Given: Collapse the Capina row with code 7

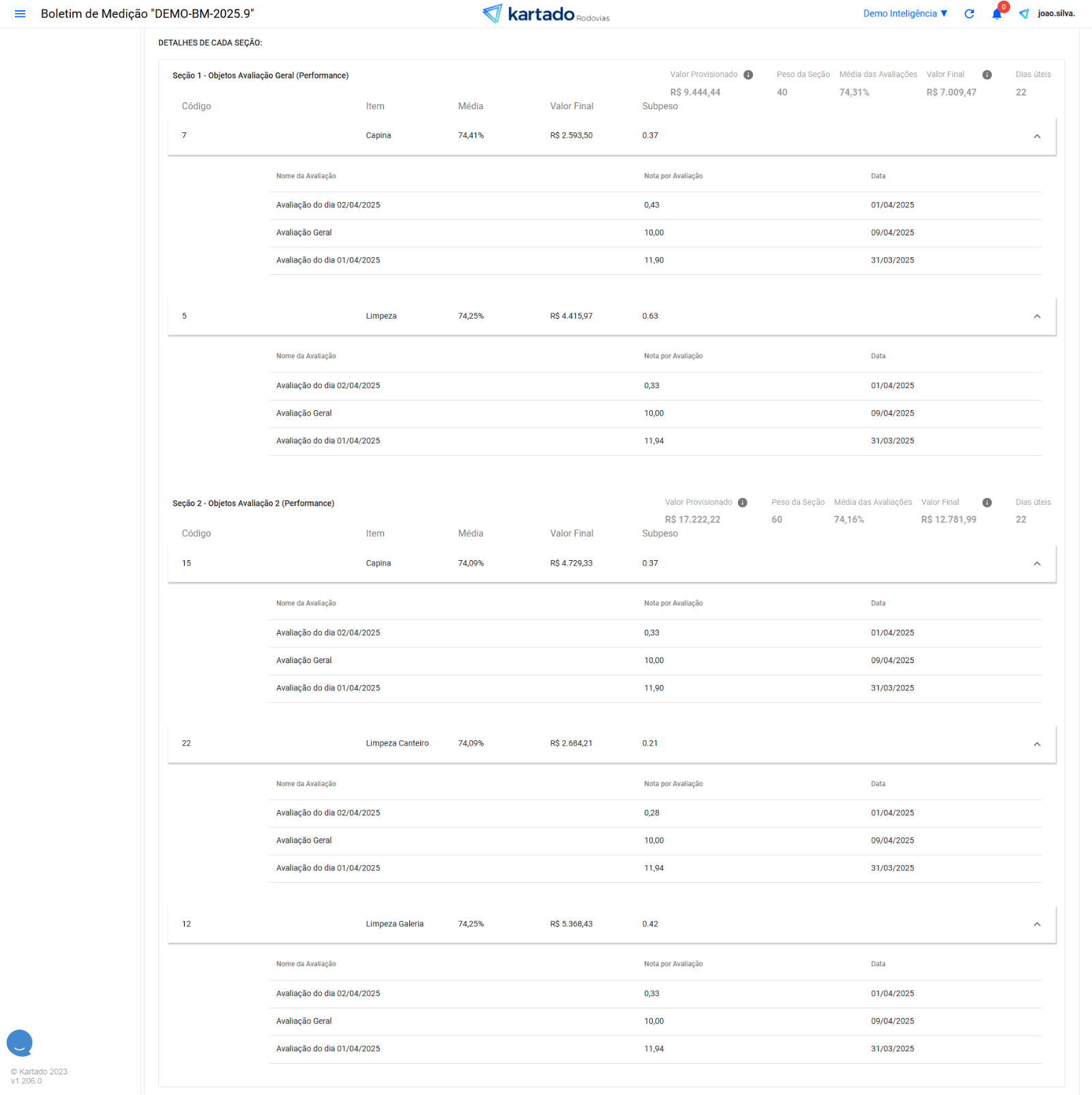Looking at the screenshot, I should (1036, 136).
